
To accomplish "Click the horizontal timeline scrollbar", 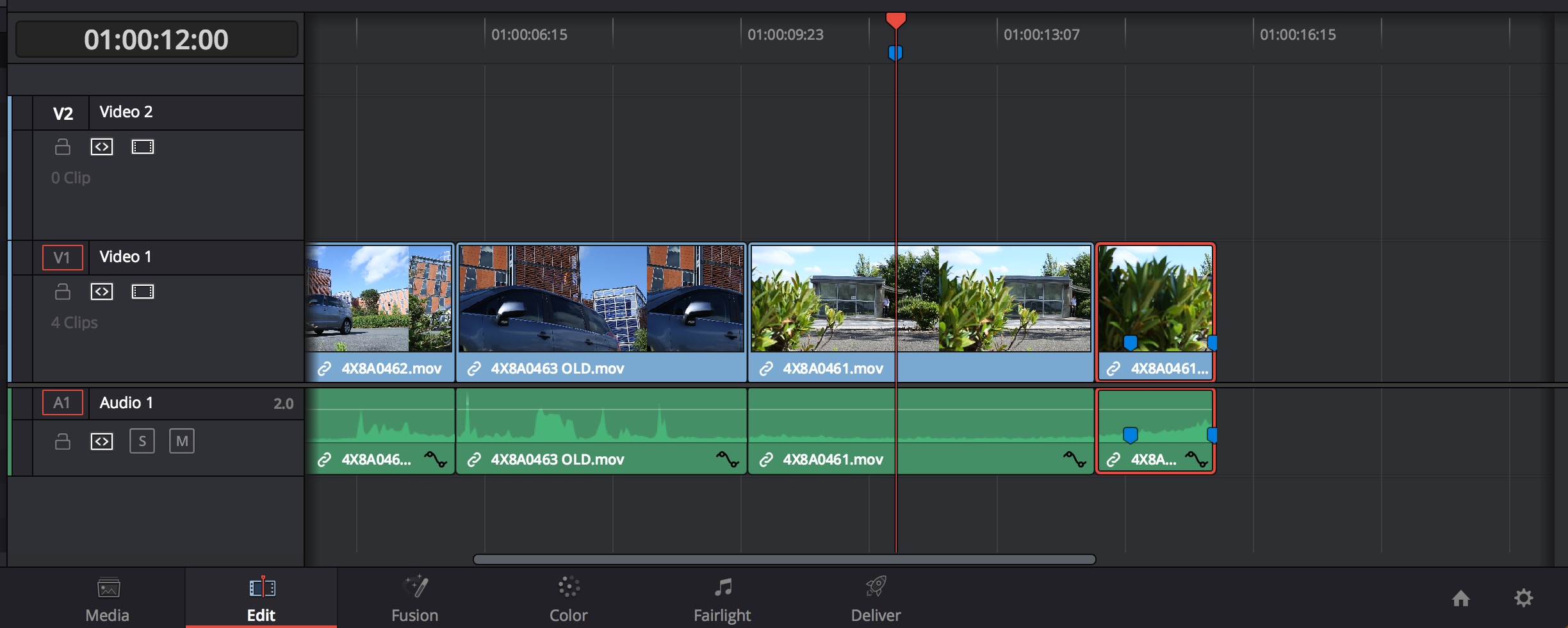I will point(784,559).
